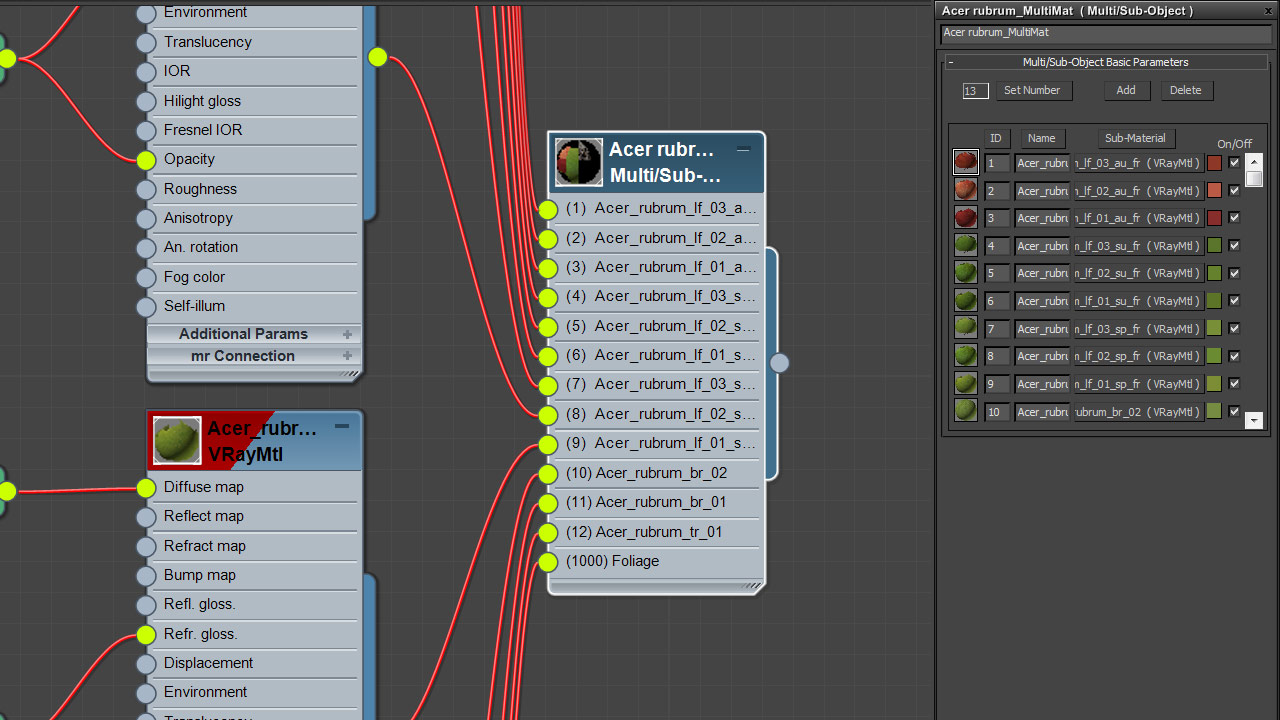Click name field of sub-material ID 4
This screenshot has height=720, width=1280.
[1042, 245]
